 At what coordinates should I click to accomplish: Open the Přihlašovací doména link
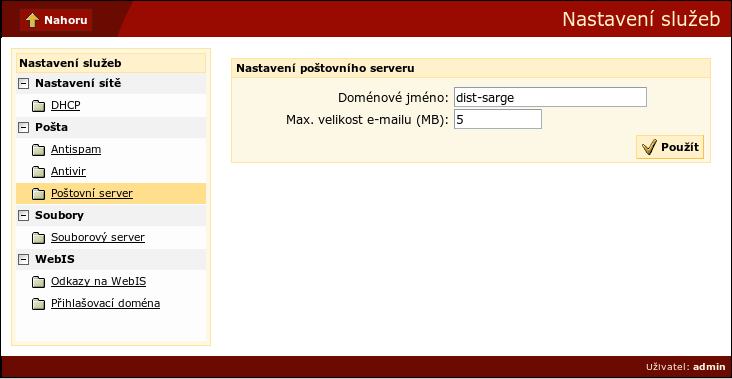(106, 303)
